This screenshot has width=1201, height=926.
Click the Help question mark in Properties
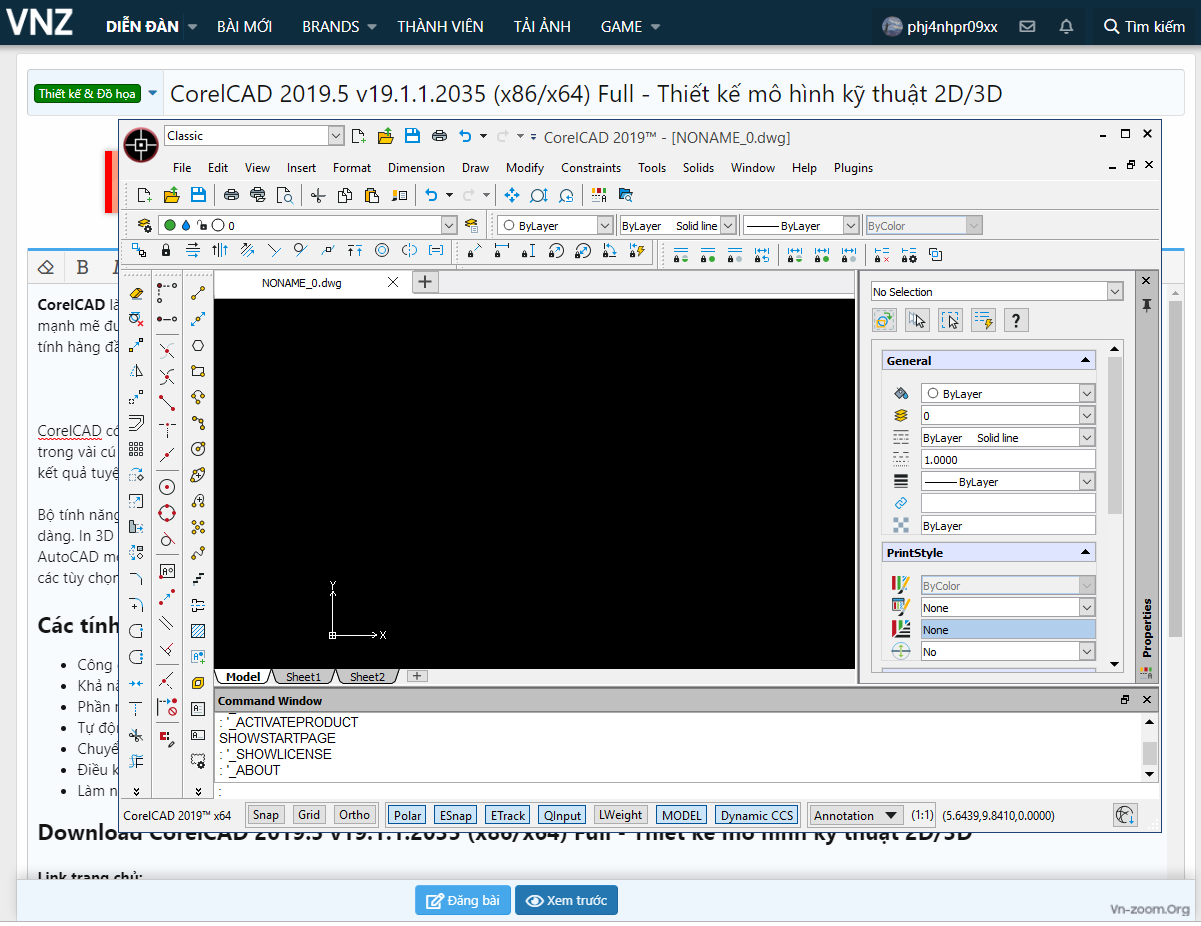click(1016, 320)
